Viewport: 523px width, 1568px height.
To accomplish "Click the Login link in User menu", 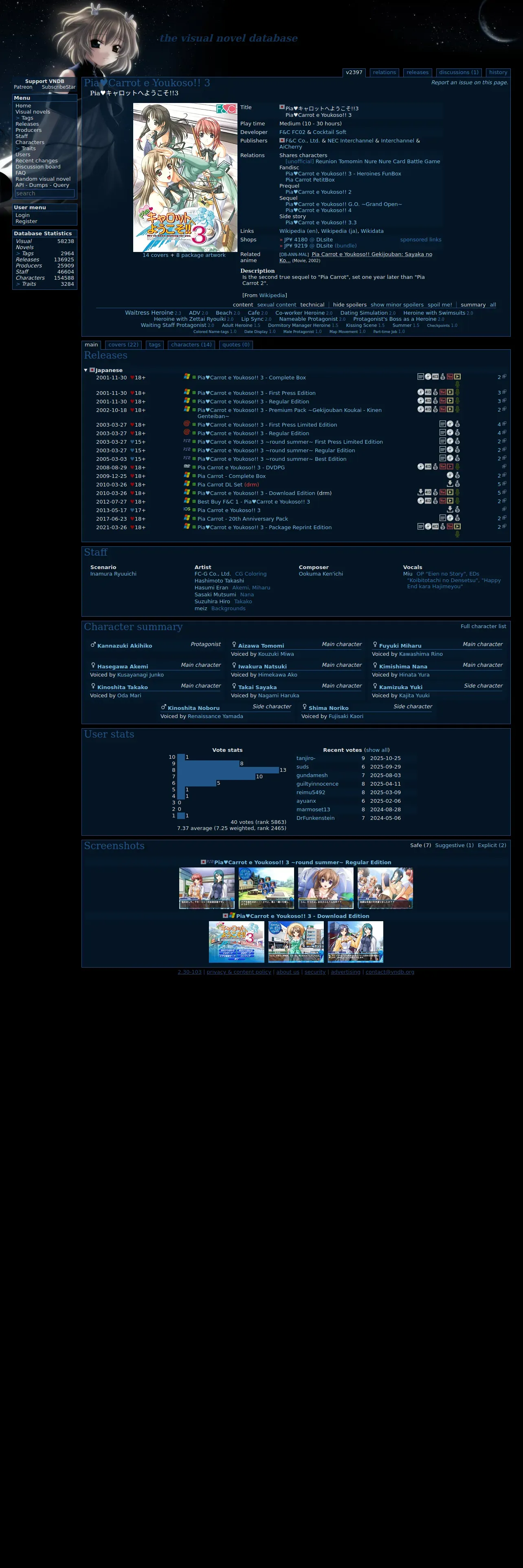I will click(22, 215).
